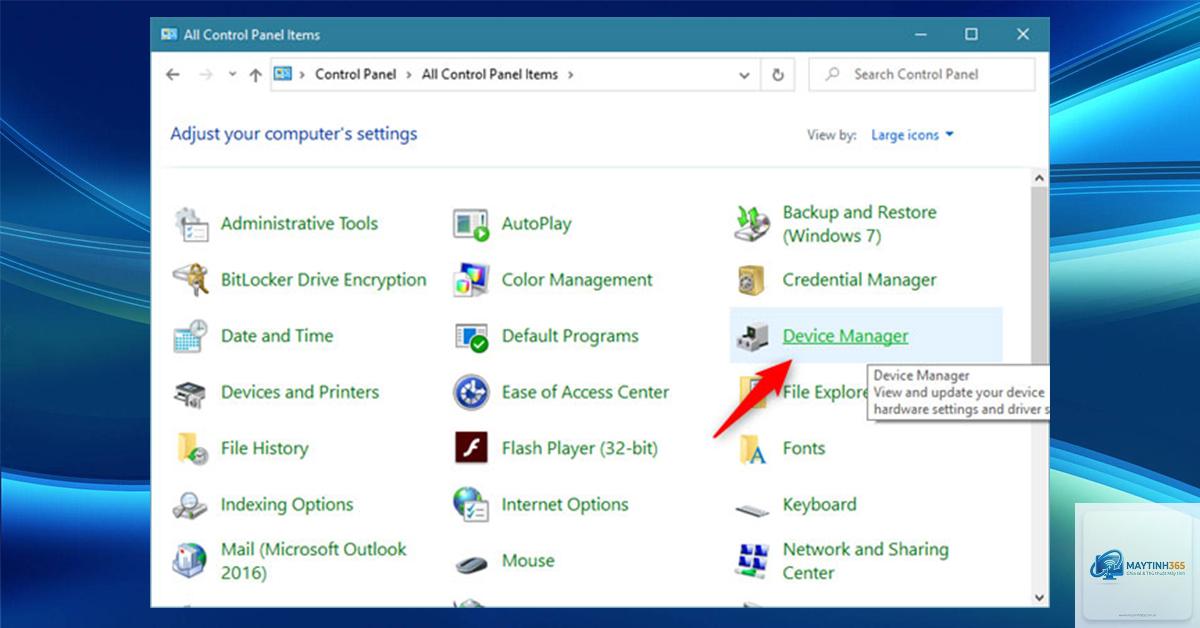Viewport: 1200px width, 628px height.
Task: Click the Default Programs icon
Action: pyautogui.click(x=471, y=336)
